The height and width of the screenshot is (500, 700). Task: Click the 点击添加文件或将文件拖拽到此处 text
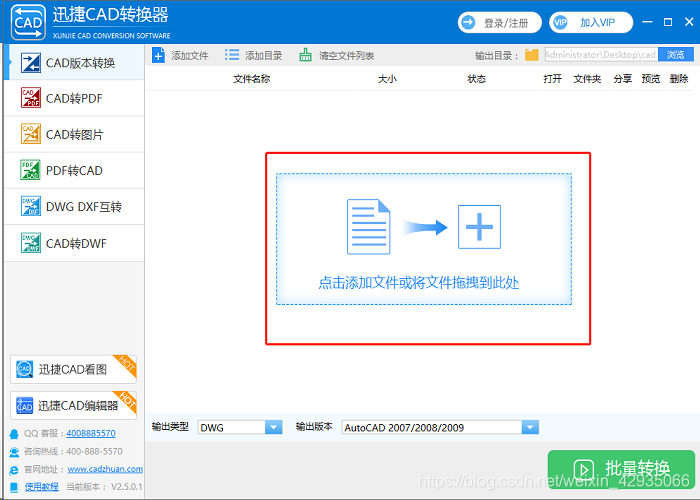419,283
